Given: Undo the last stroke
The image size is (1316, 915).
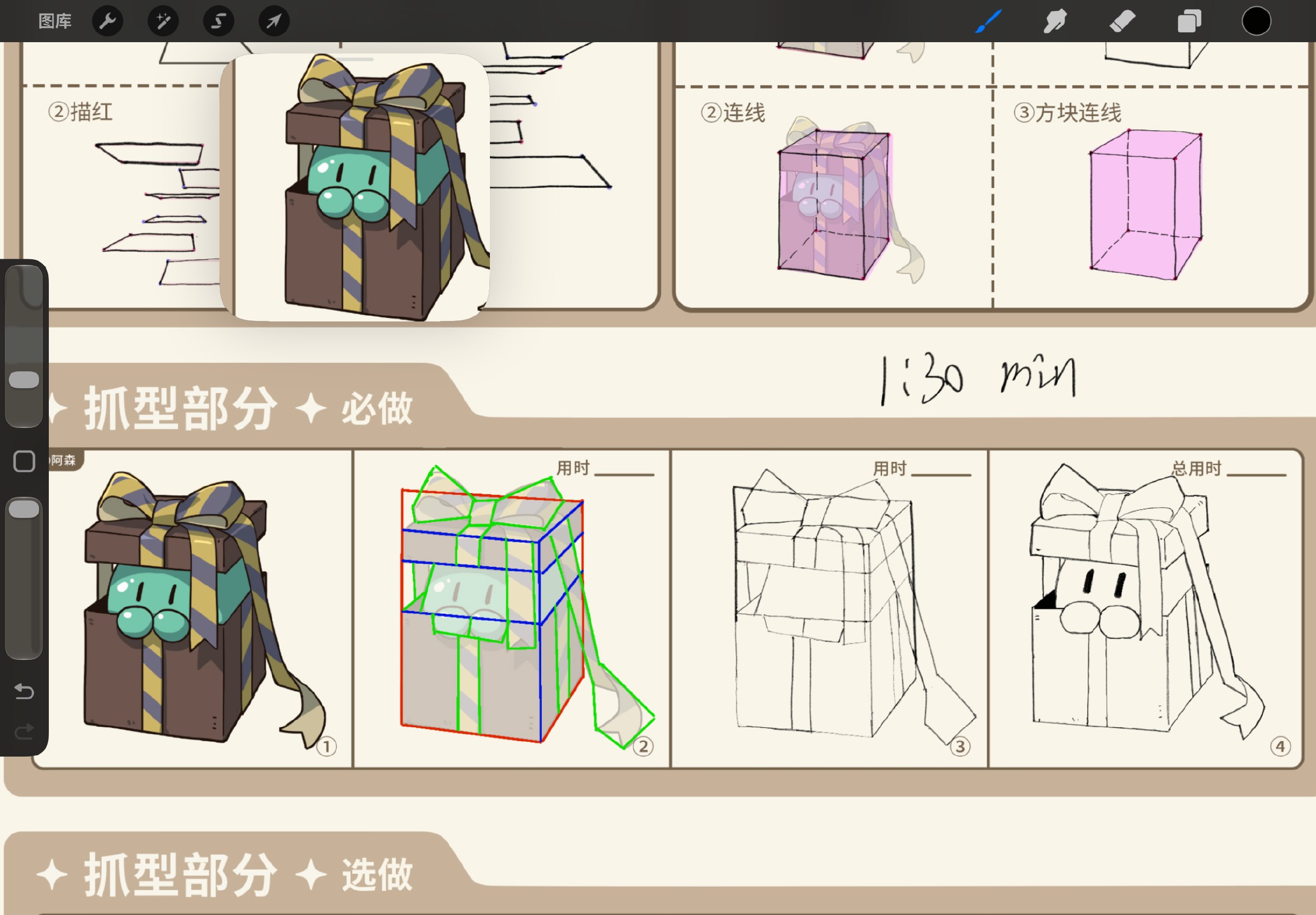Looking at the screenshot, I should pos(24,691).
